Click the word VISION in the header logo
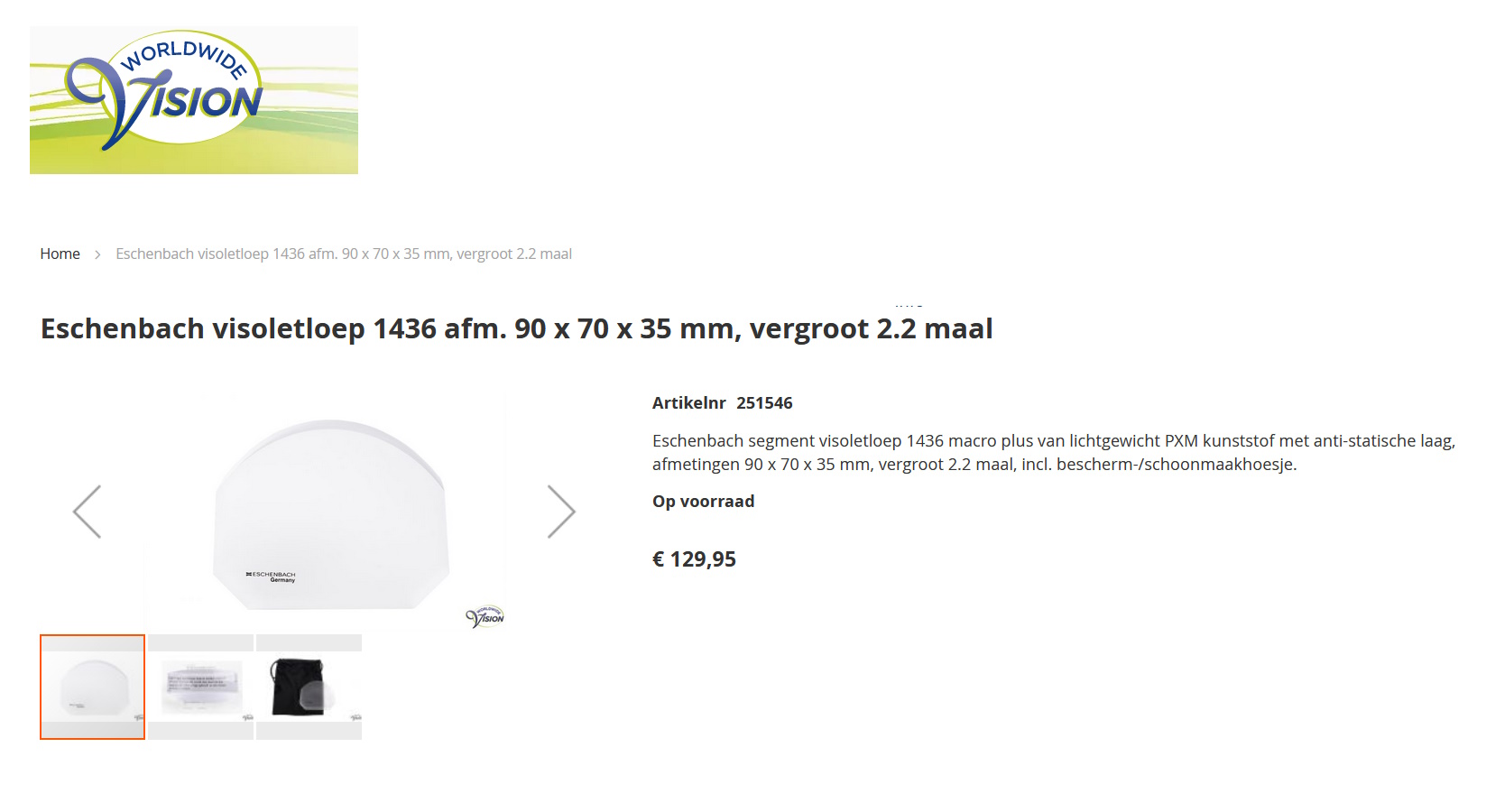Viewport: 1486px width, 812px height. (204, 103)
